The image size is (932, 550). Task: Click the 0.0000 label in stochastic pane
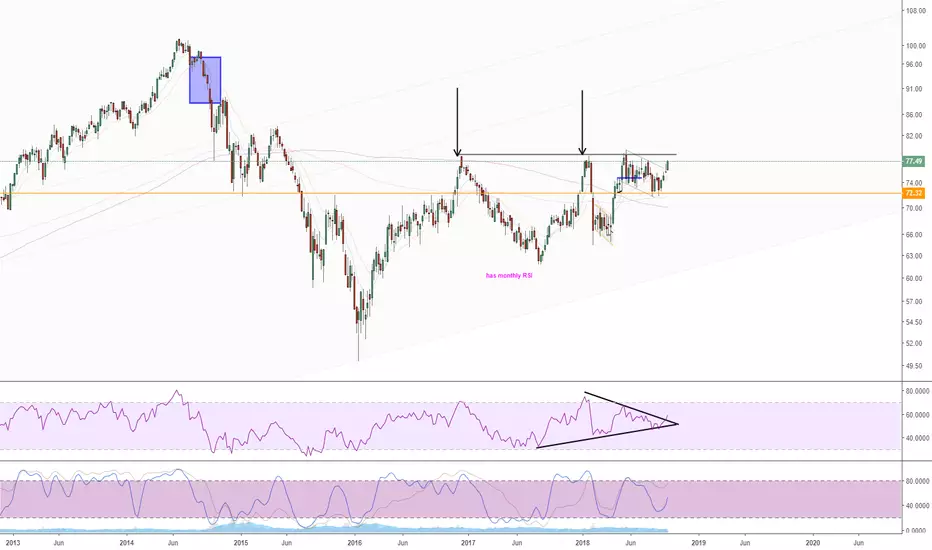[x=918, y=530]
